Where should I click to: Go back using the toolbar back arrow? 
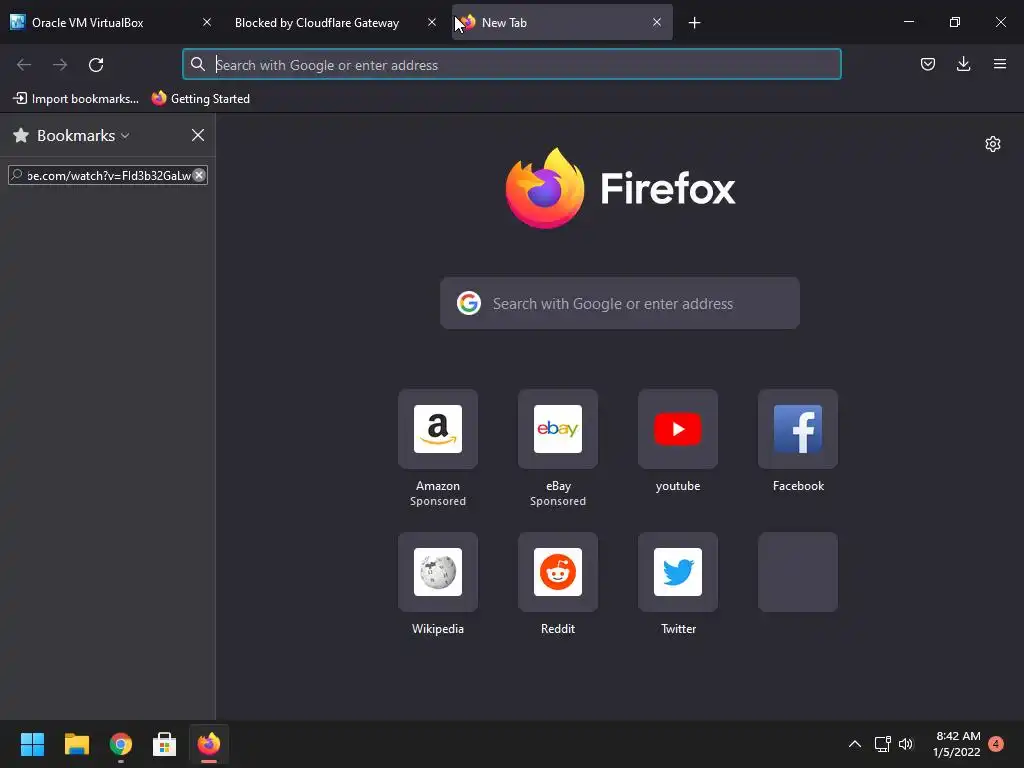point(24,65)
